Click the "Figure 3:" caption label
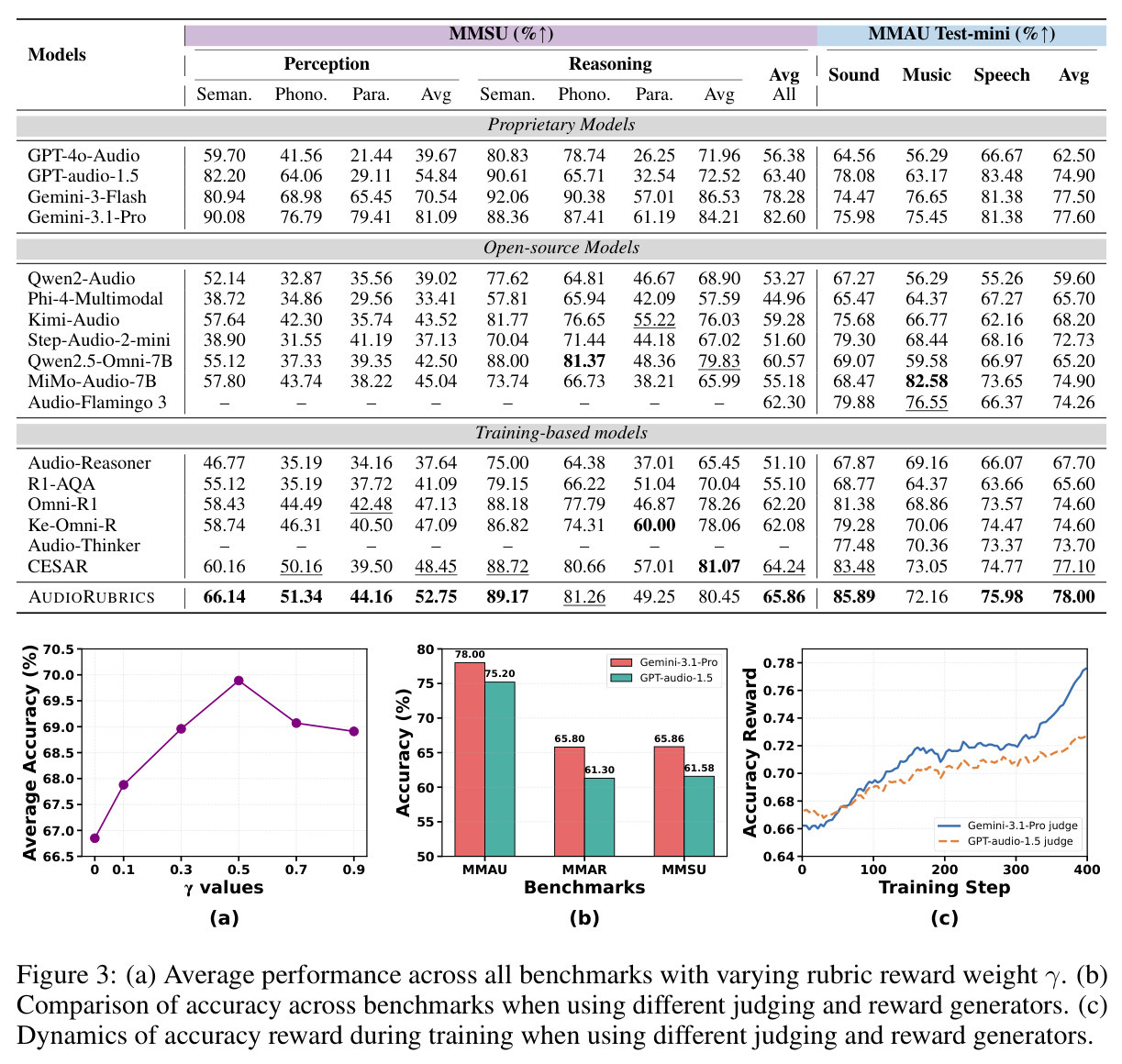 tap(67, 975)
